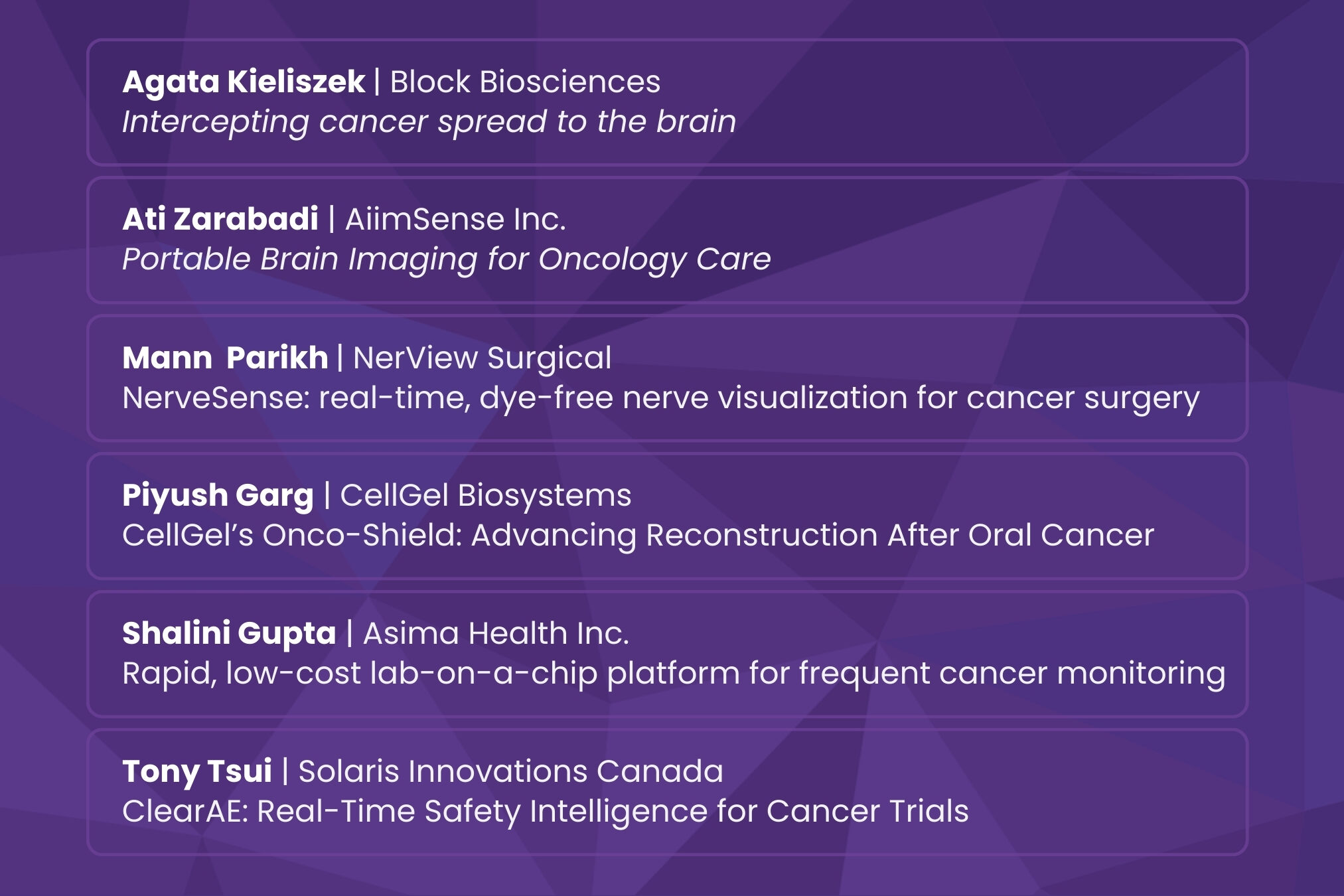This screenshot has width=1344, height=896.
Task: Click the name Tony Tsui
Action: [x=197, y=772]
